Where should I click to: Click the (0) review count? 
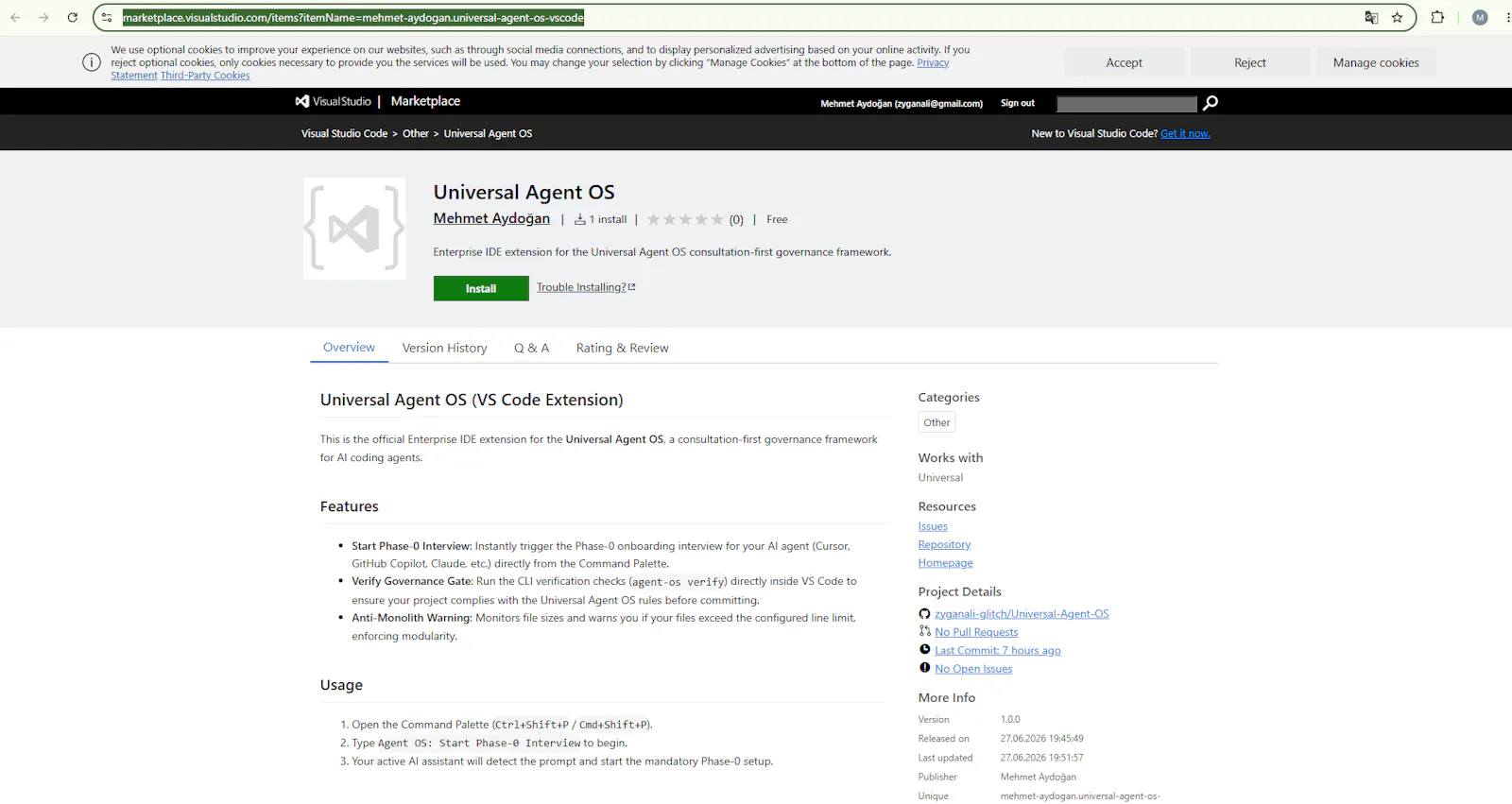coord(736,219)
